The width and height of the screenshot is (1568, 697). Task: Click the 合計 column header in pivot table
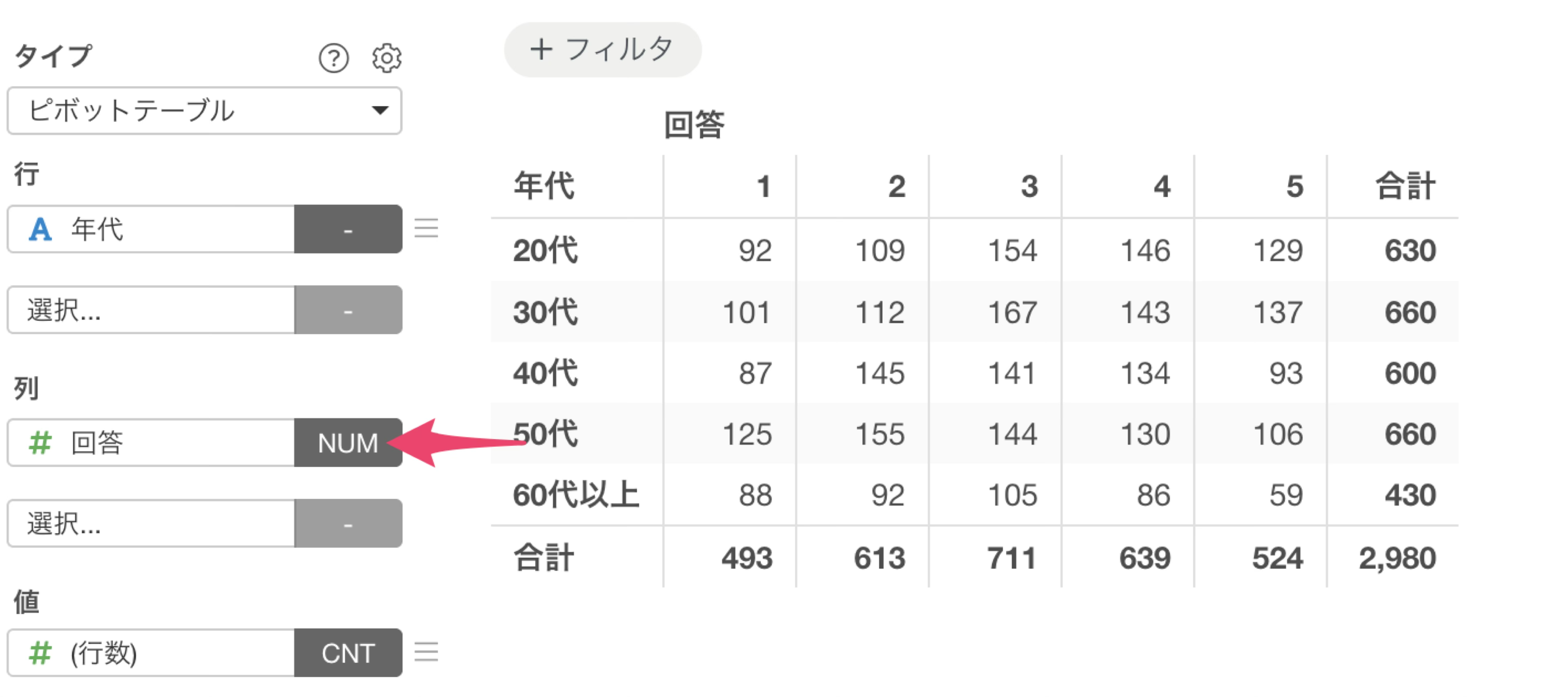point(1405,186)
